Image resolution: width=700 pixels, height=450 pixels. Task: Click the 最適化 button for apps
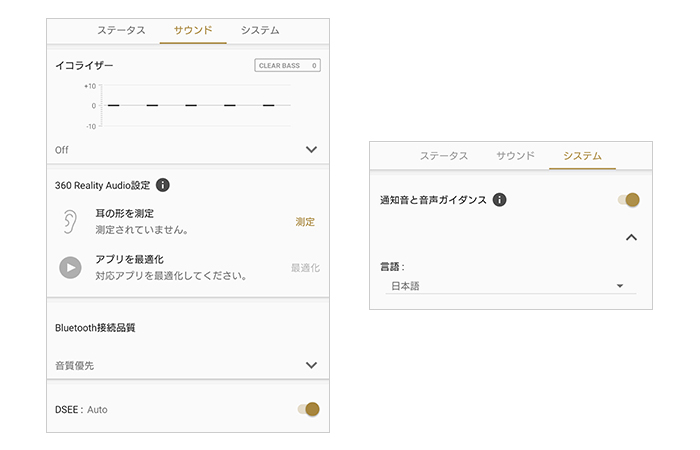pos(305,268)
